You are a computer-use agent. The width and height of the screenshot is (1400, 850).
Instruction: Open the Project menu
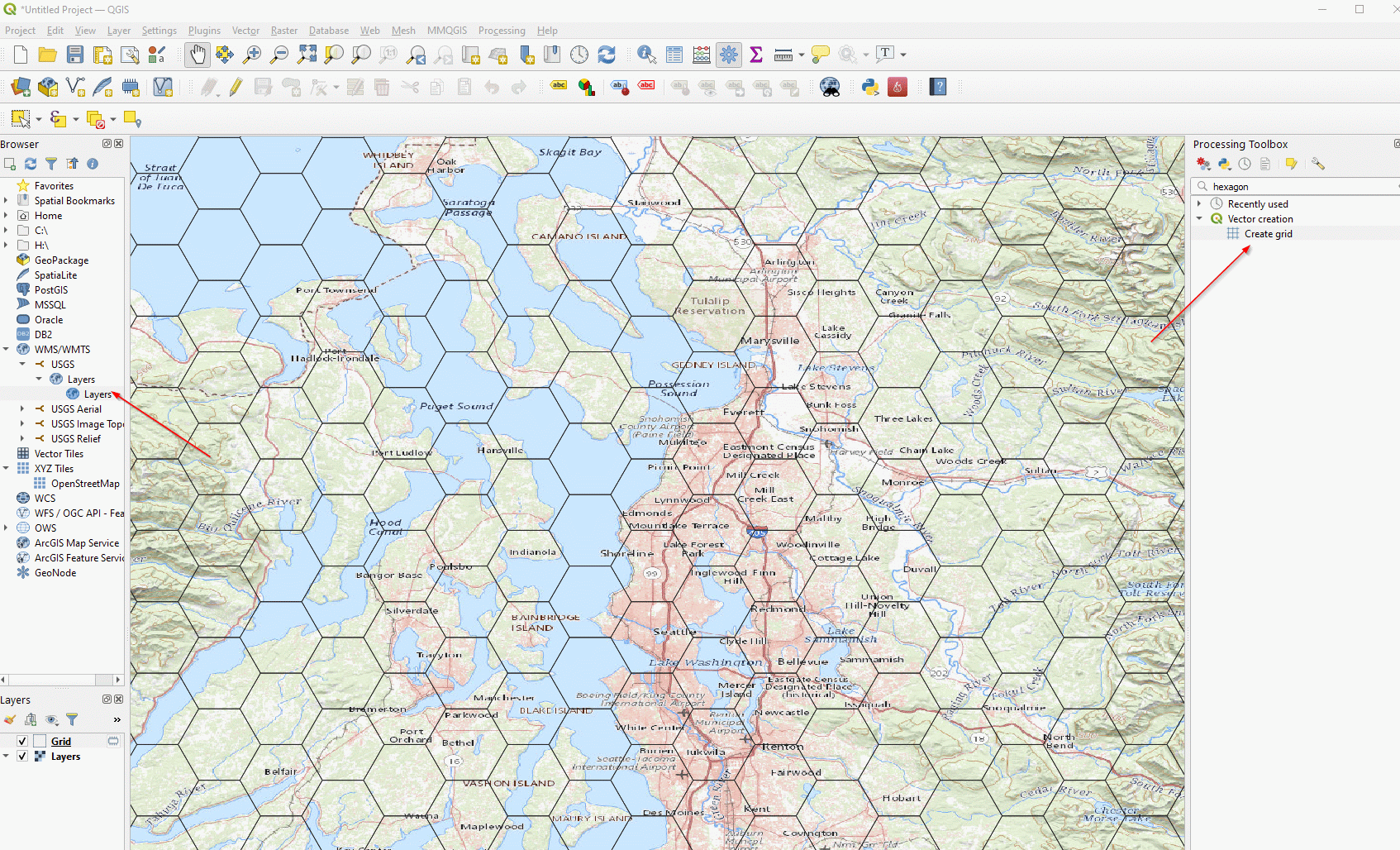pyautogui.click(x=21, y=31)
